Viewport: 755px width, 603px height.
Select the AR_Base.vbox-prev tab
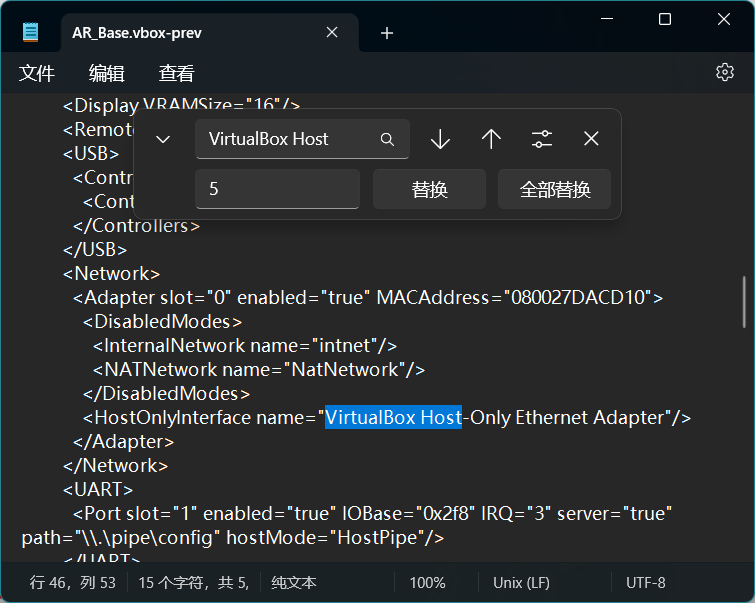pyautogui.click(x=209, y=33)
